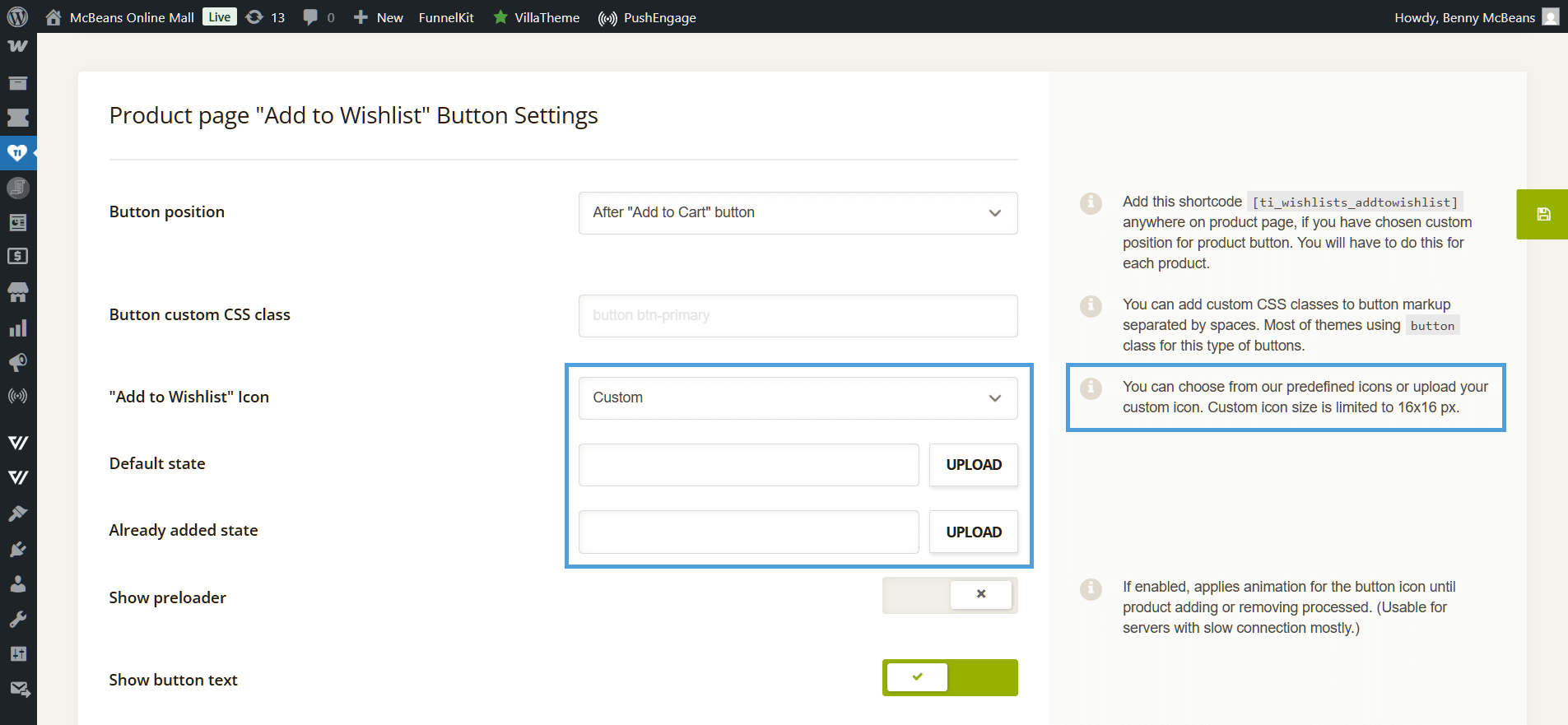This screenshot has height=725, width=1568.
Task: Enable the Show preloader toggle
Action: tap(950, 595)
